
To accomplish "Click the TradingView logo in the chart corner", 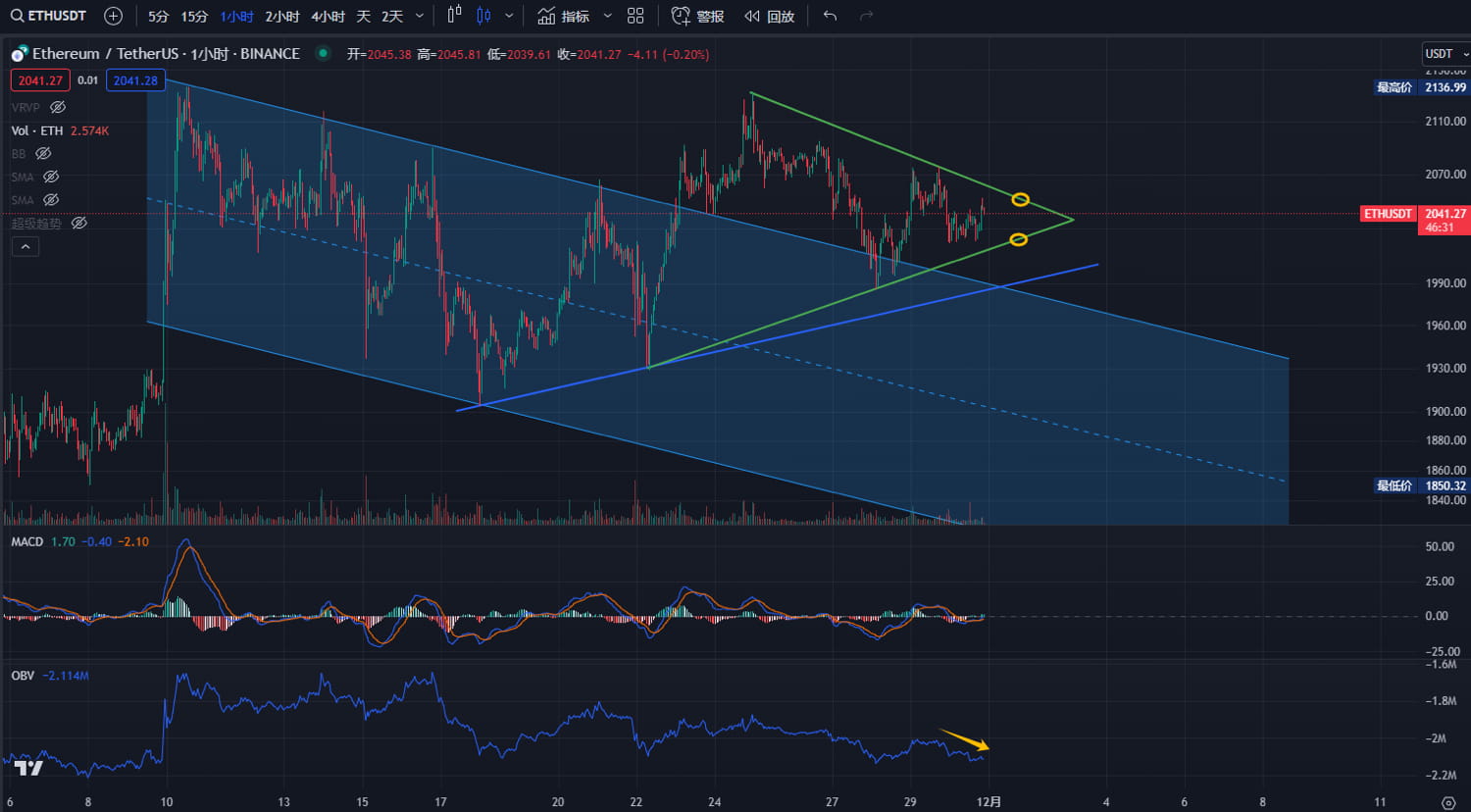I will coord(29,768).
